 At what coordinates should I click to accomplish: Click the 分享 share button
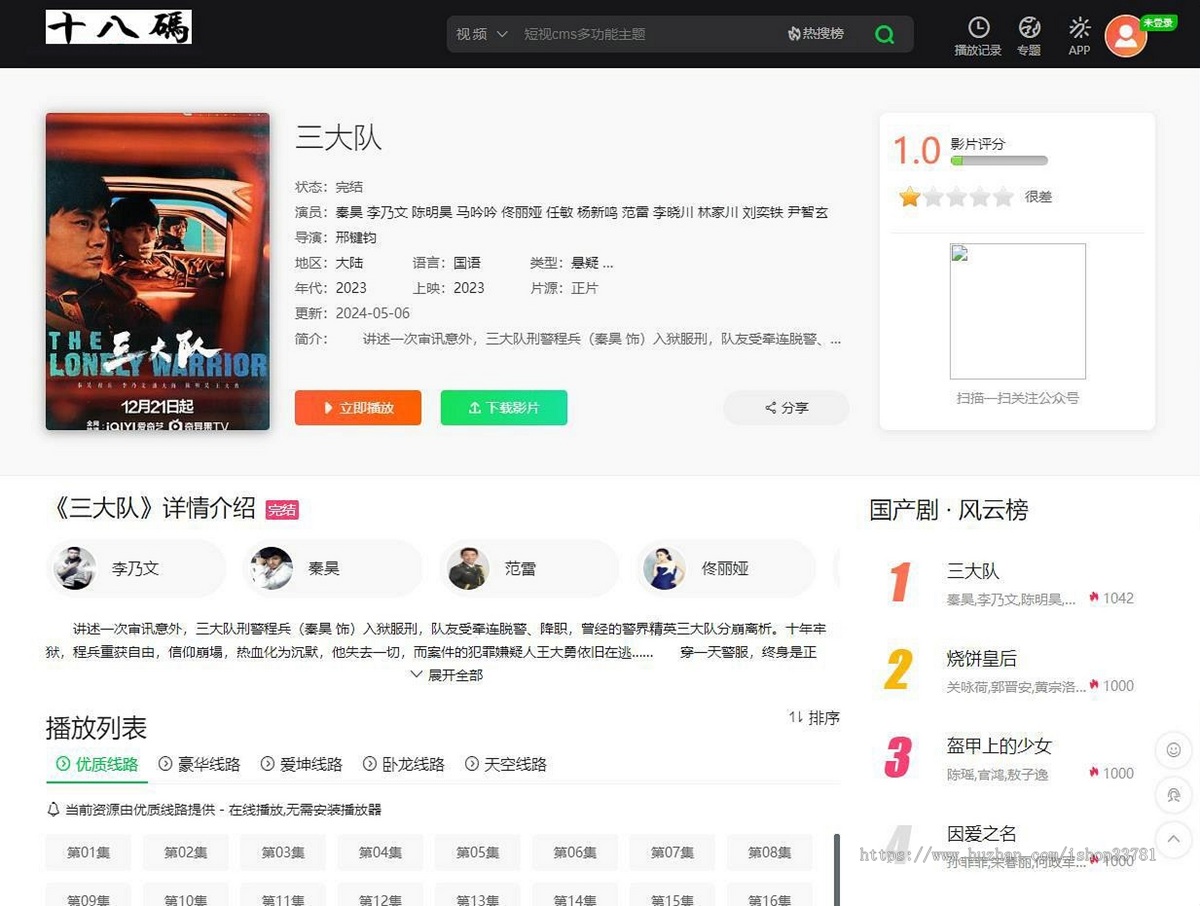pyautogui.click(x=786, y=408)
